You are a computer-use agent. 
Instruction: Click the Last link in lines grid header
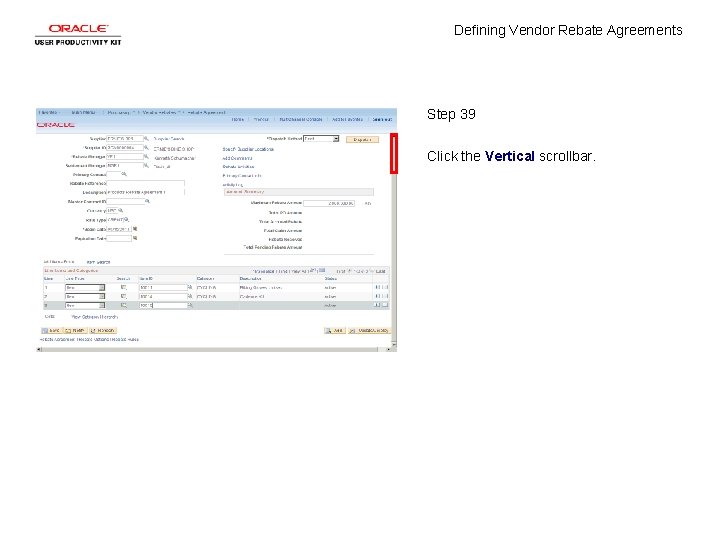click(x=381, y=271)
